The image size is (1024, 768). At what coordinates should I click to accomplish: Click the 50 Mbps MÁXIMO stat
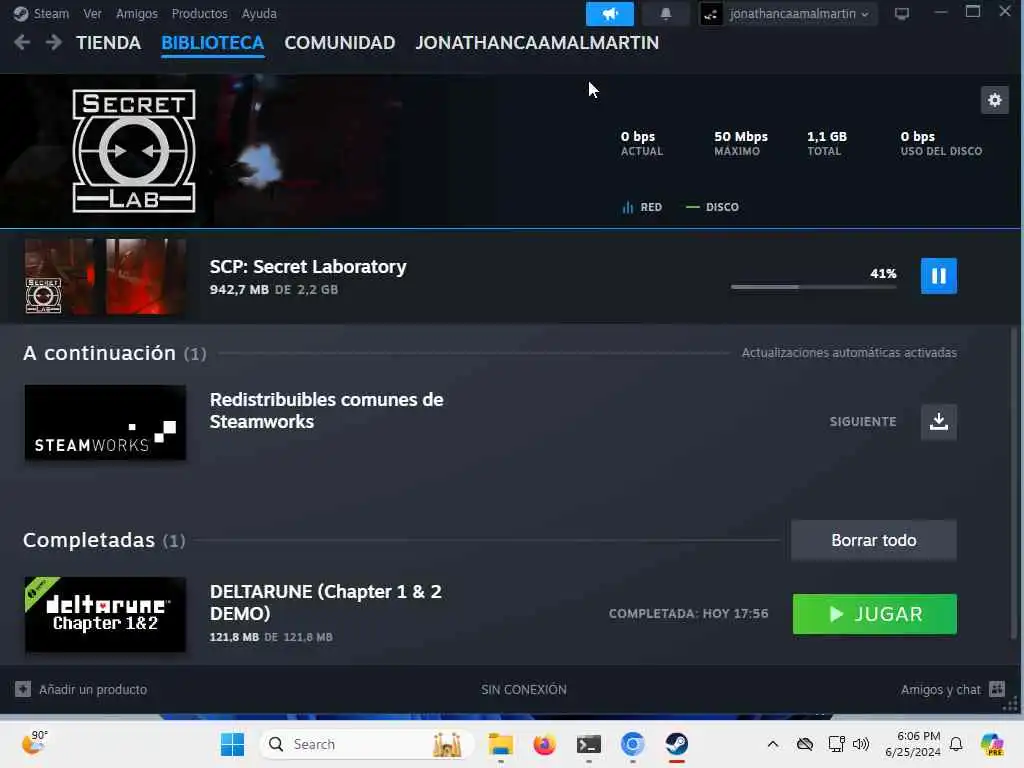pyautogui.click(x=741, y=143)
